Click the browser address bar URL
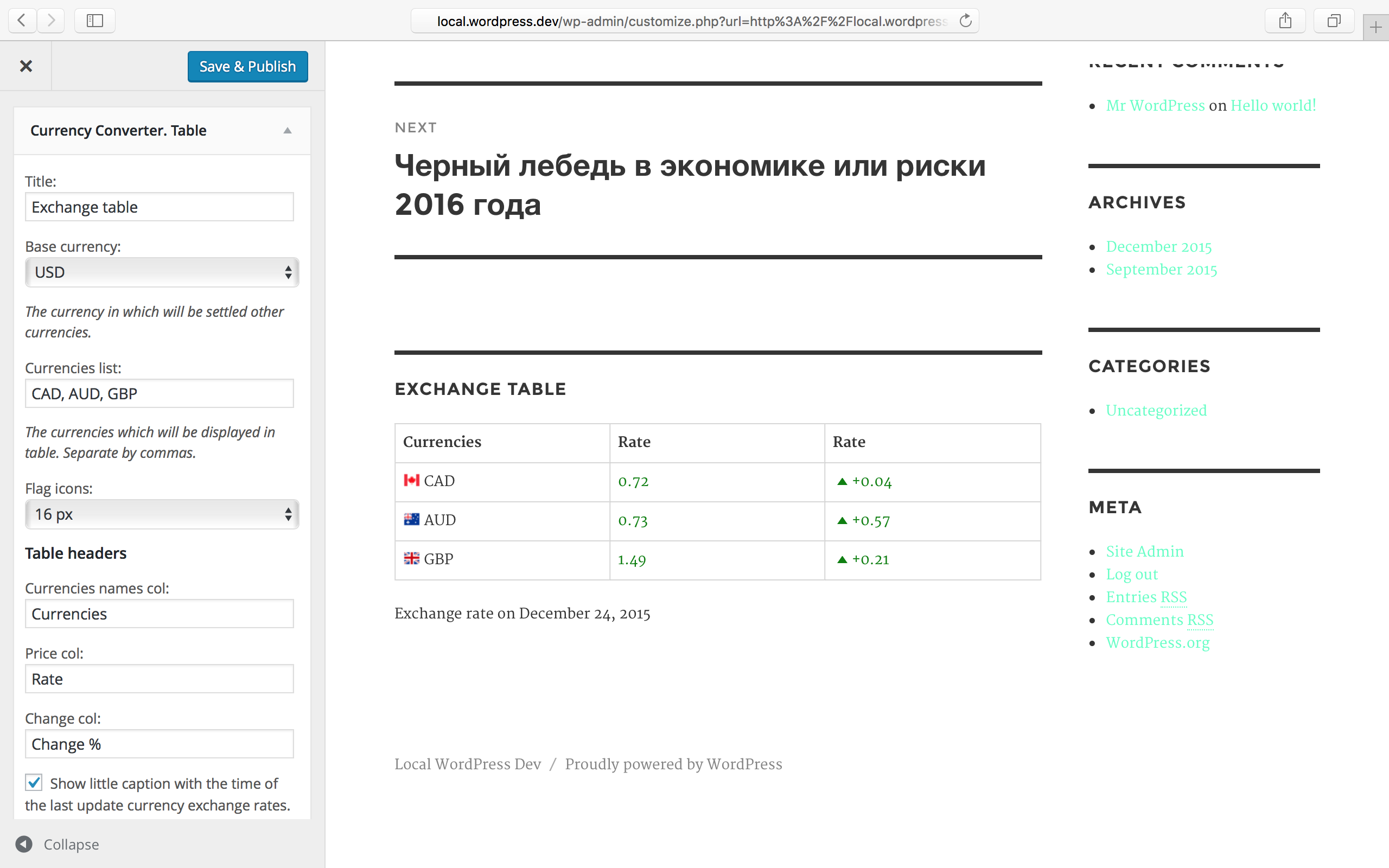This screenshot has width=1389, height=868. 692,21
